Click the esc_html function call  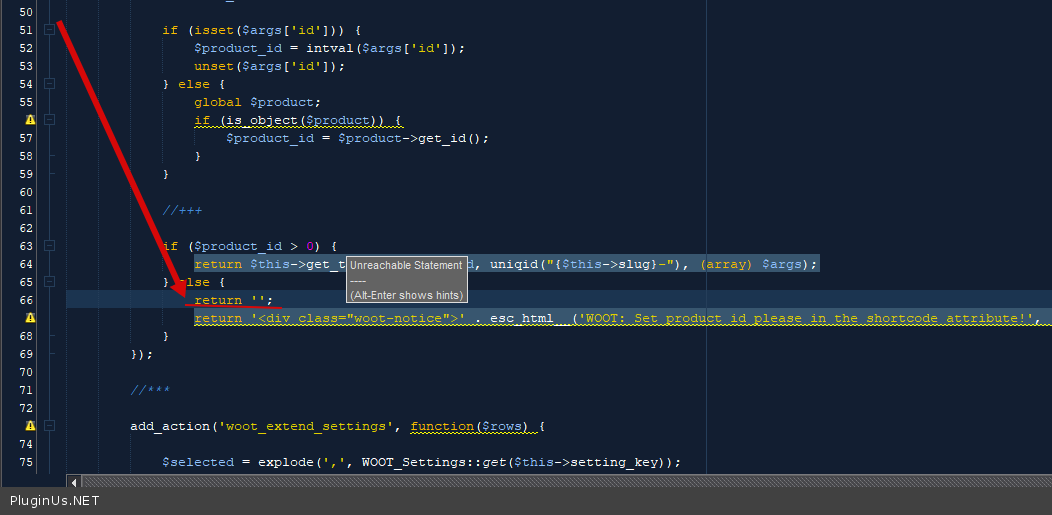[x=521, y=318]
